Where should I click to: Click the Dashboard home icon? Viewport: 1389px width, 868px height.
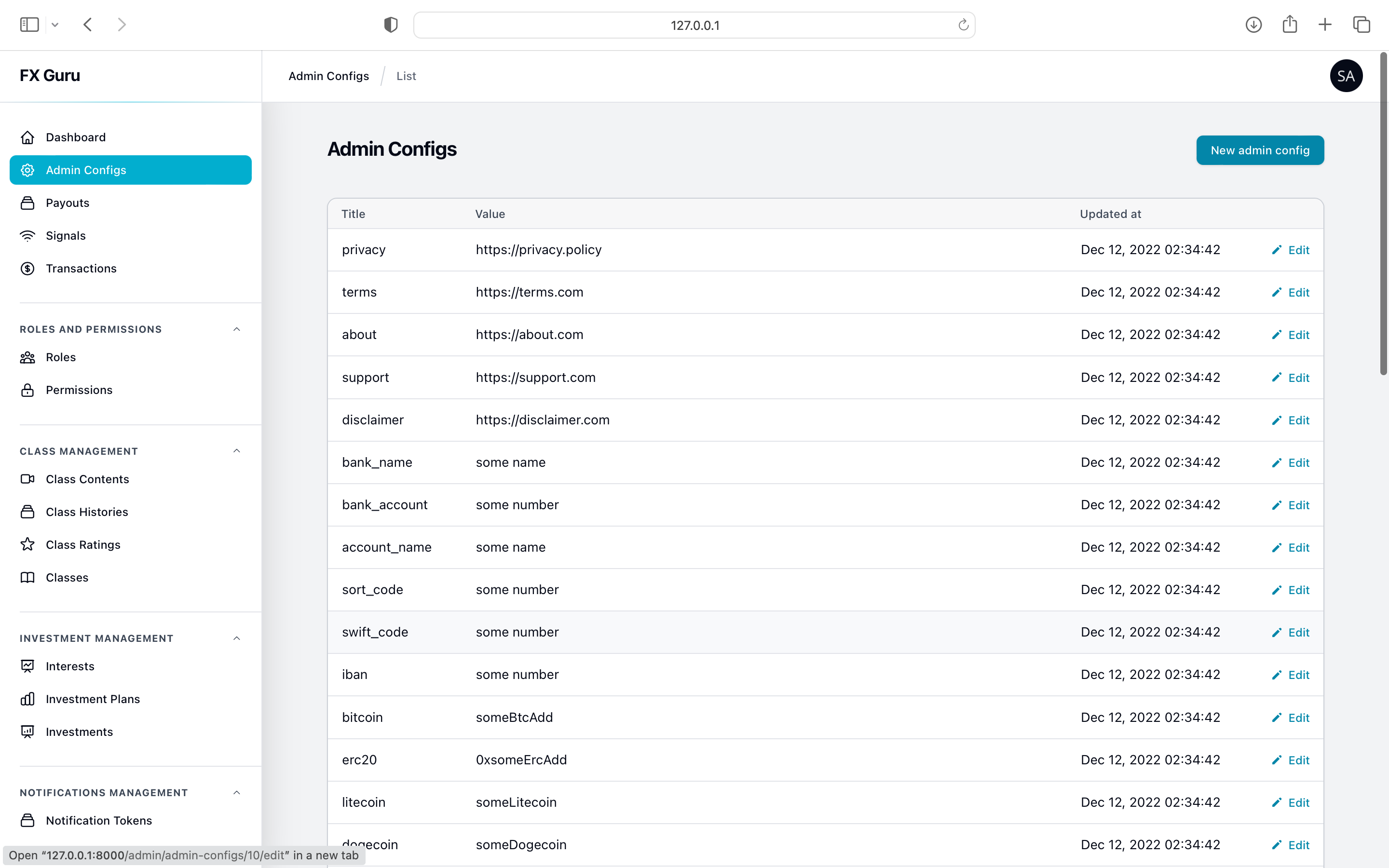tap(27, 137)
